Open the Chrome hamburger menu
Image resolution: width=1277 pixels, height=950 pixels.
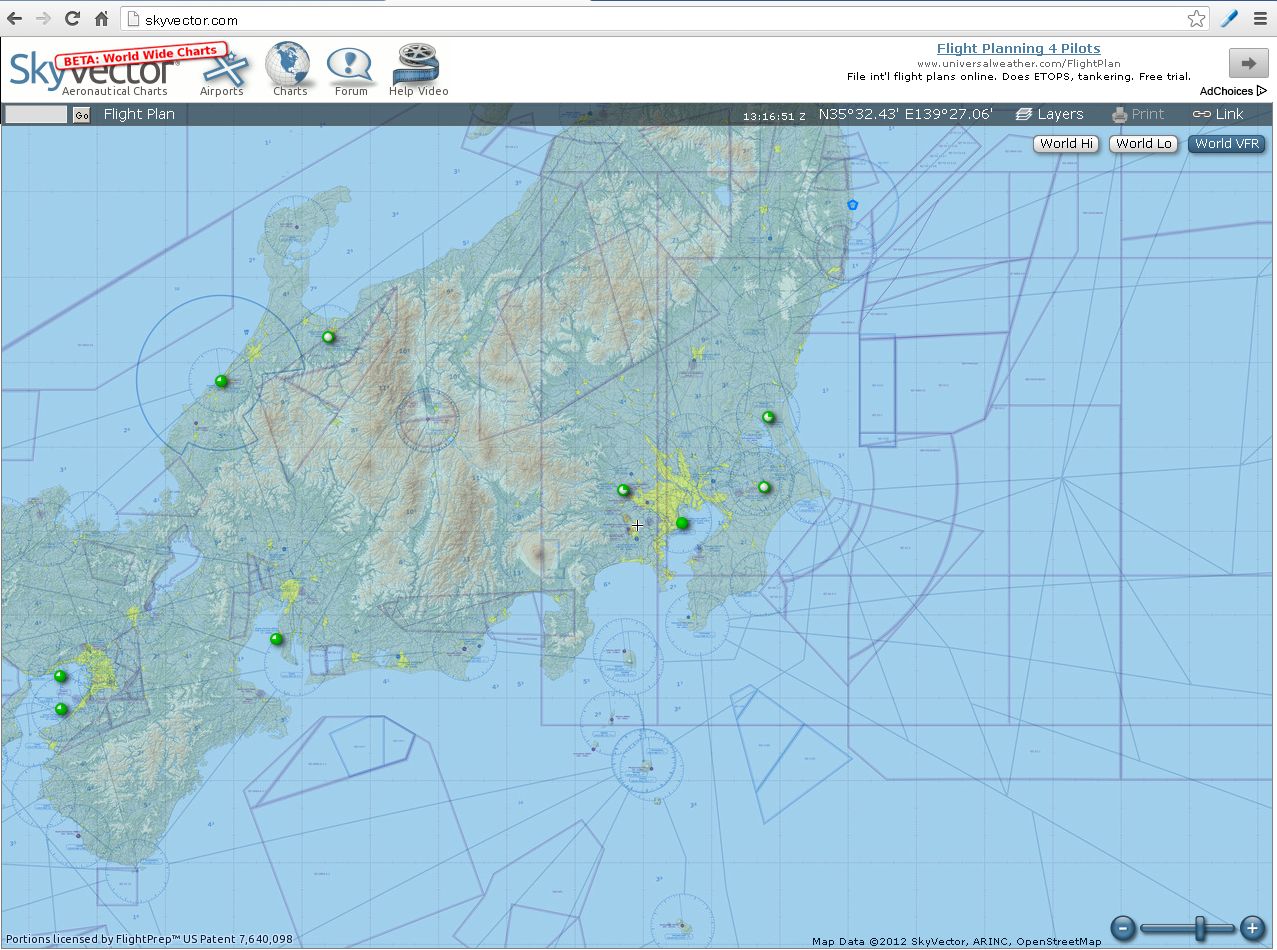[x=1260, y=18]
